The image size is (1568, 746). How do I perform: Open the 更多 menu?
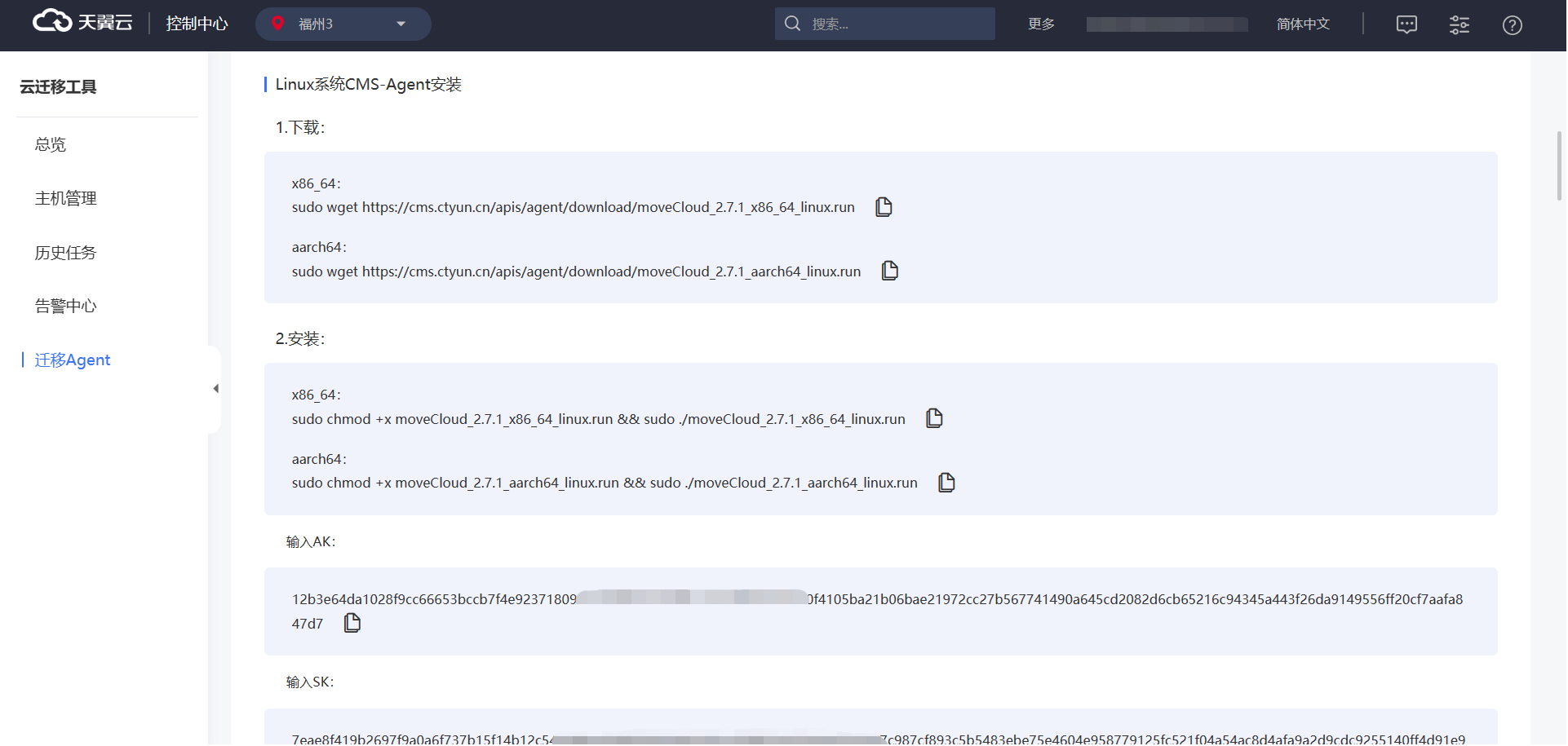1041,24
